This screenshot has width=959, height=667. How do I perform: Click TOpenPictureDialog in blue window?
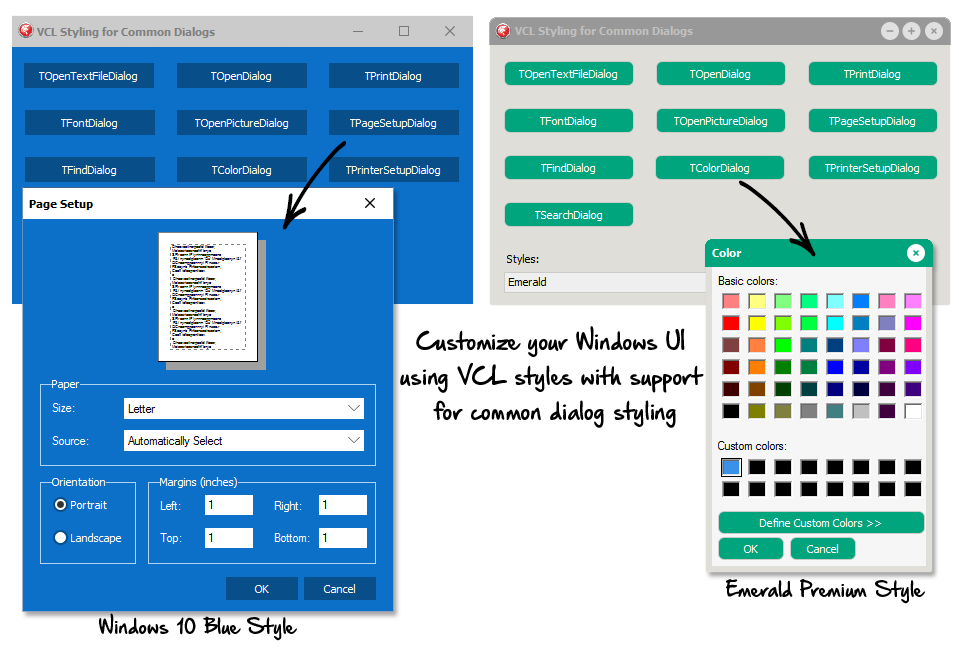click(x=242, y=123)
